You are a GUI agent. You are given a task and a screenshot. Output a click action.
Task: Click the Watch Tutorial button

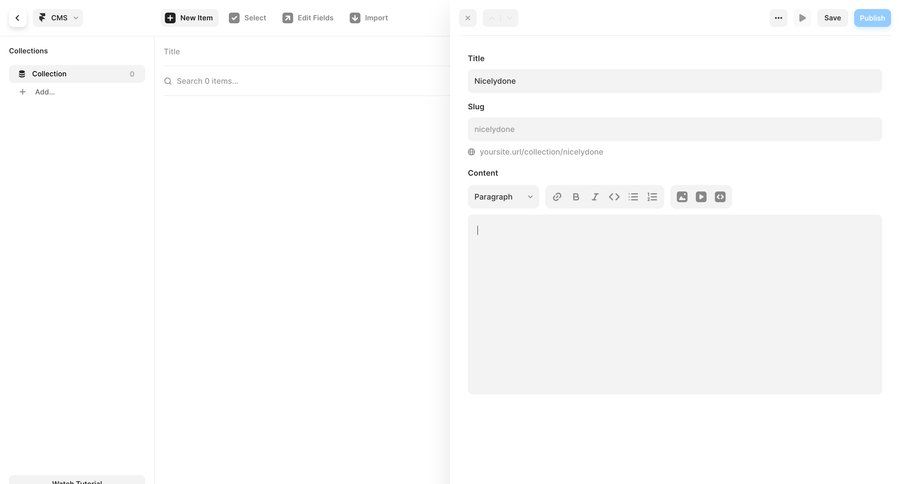(x=77, y=481)
